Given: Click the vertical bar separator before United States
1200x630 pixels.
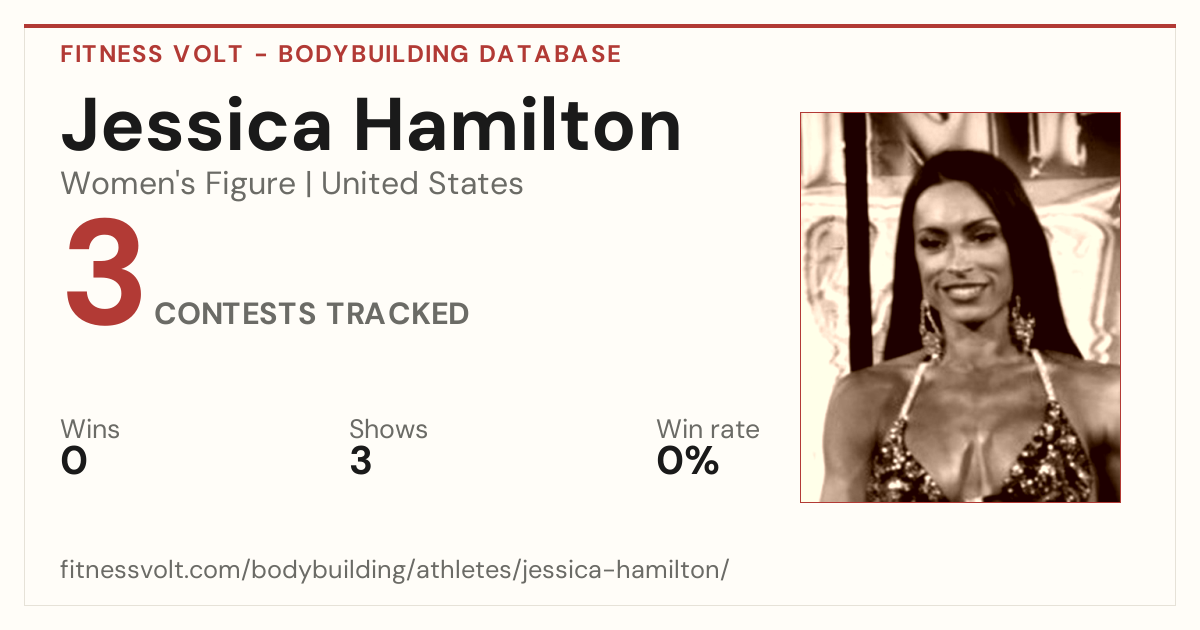Looking at the screenshot, I should (x=308, y=184).
